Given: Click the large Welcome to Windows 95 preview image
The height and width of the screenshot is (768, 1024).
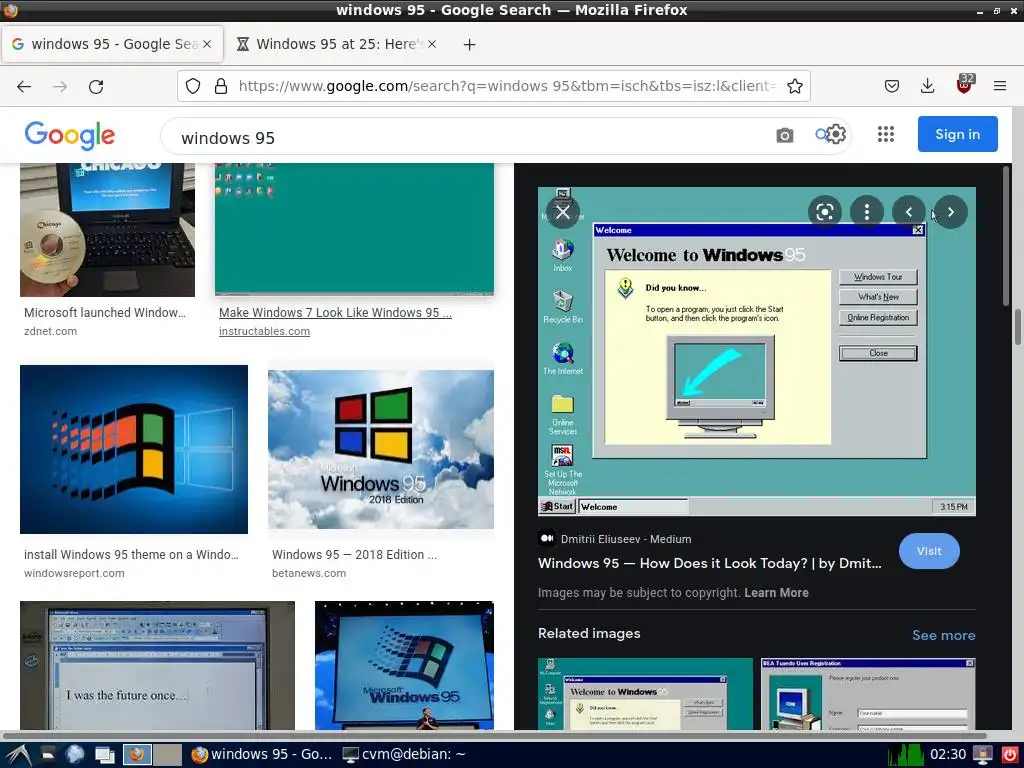Looking at the screenshot, I should [x=756, y=351].
